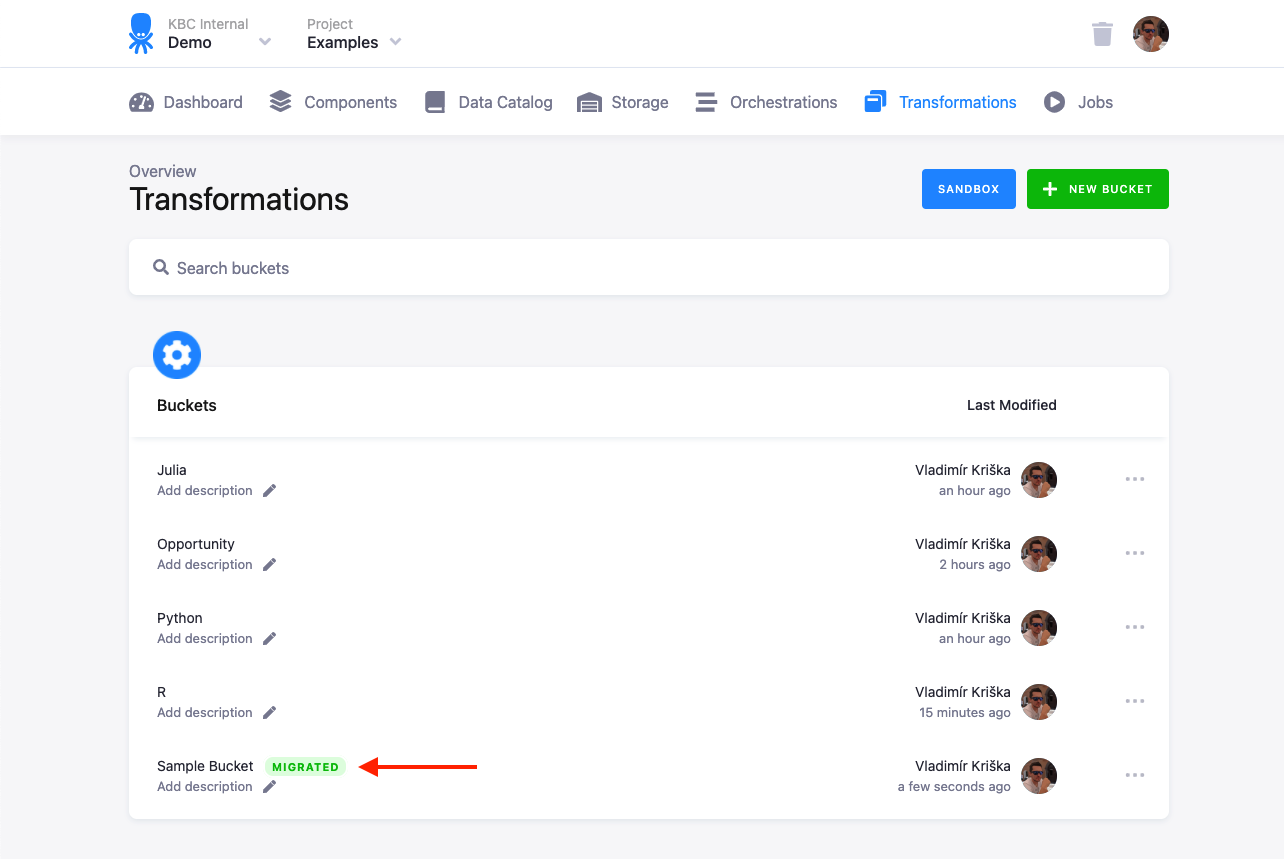The width and height of the screenshot is (1284, 859).
Task: Open the Storage tab
Action: point(622,102)
